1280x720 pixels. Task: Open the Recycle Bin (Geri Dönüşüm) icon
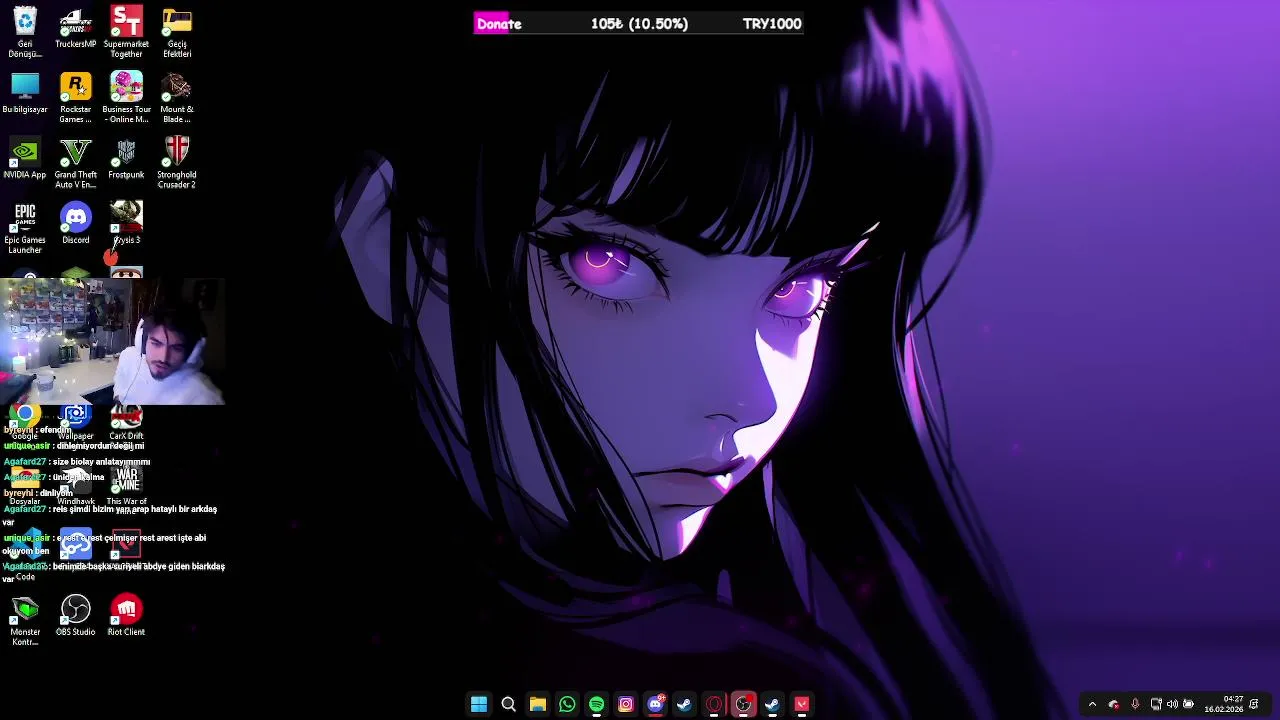(x=25, y=32)
